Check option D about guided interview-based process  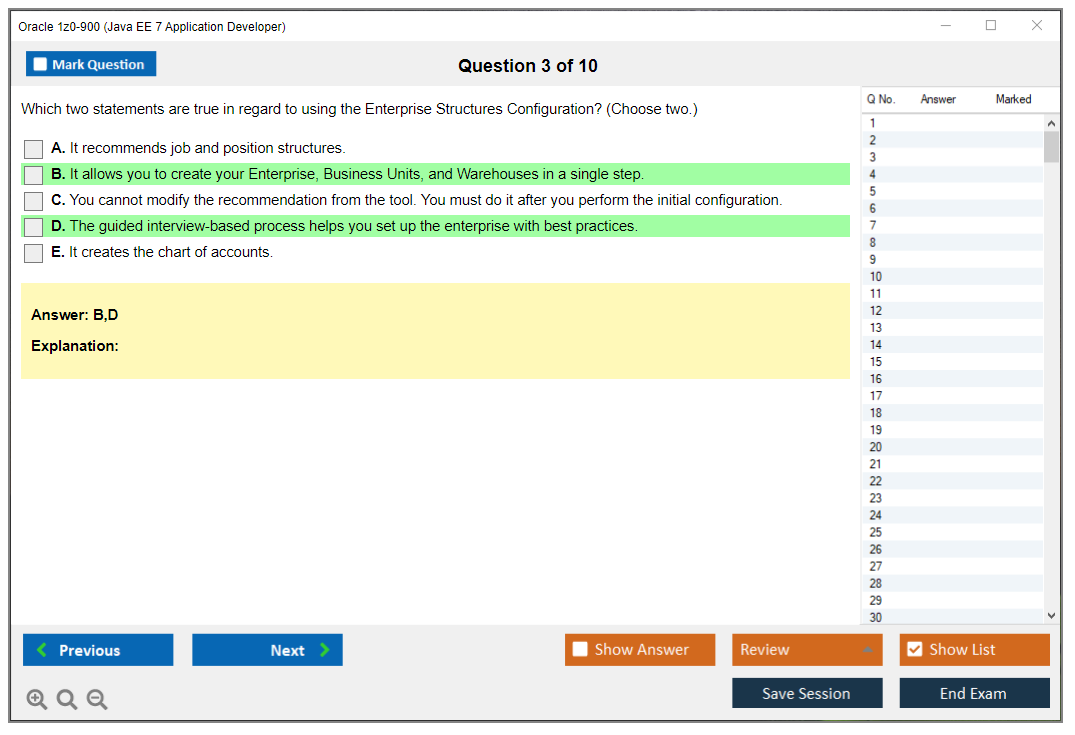pos(33,226)
